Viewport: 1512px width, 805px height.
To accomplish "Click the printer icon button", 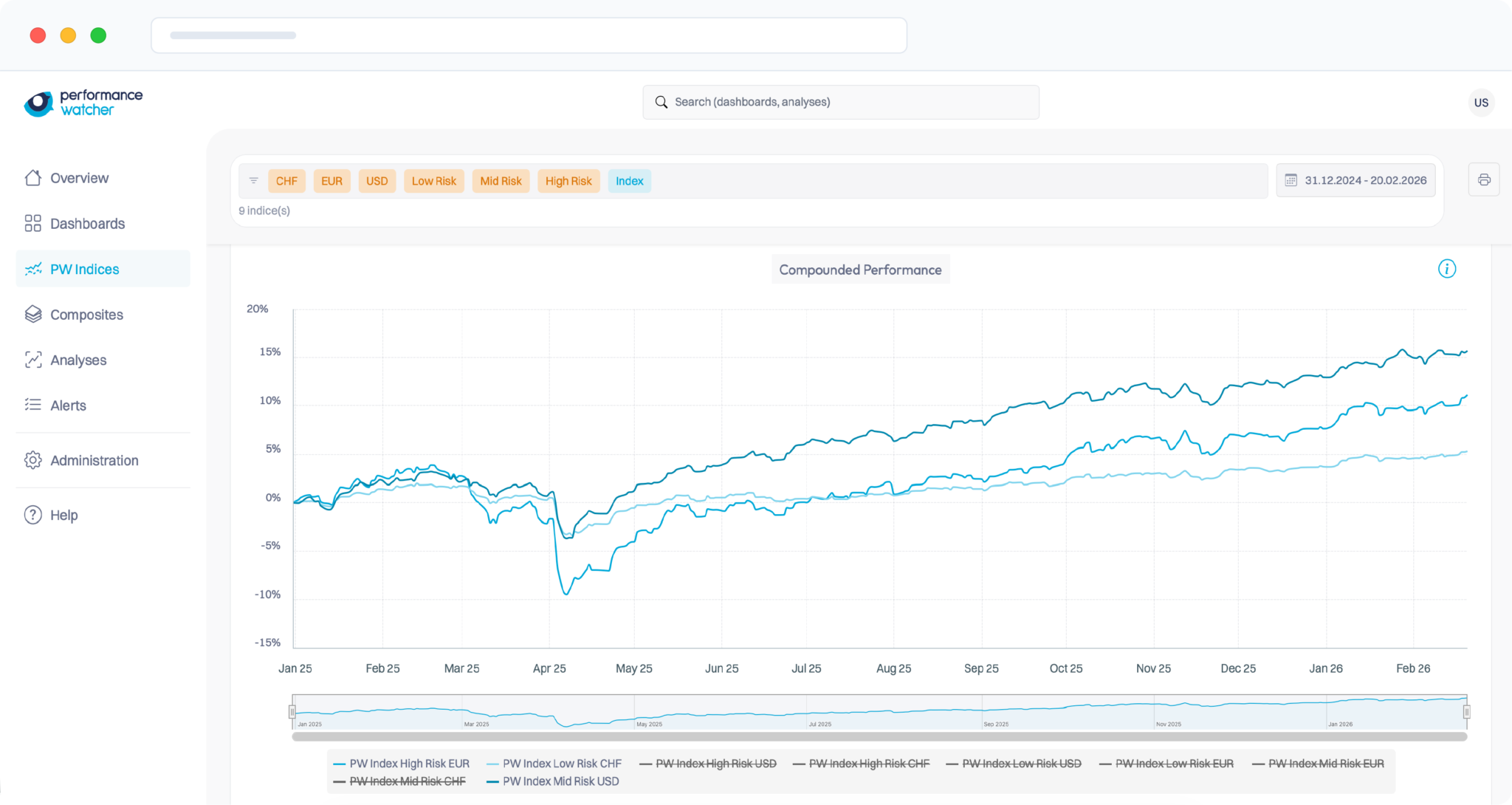I will pyautogui.click(x=1484, y=180).
